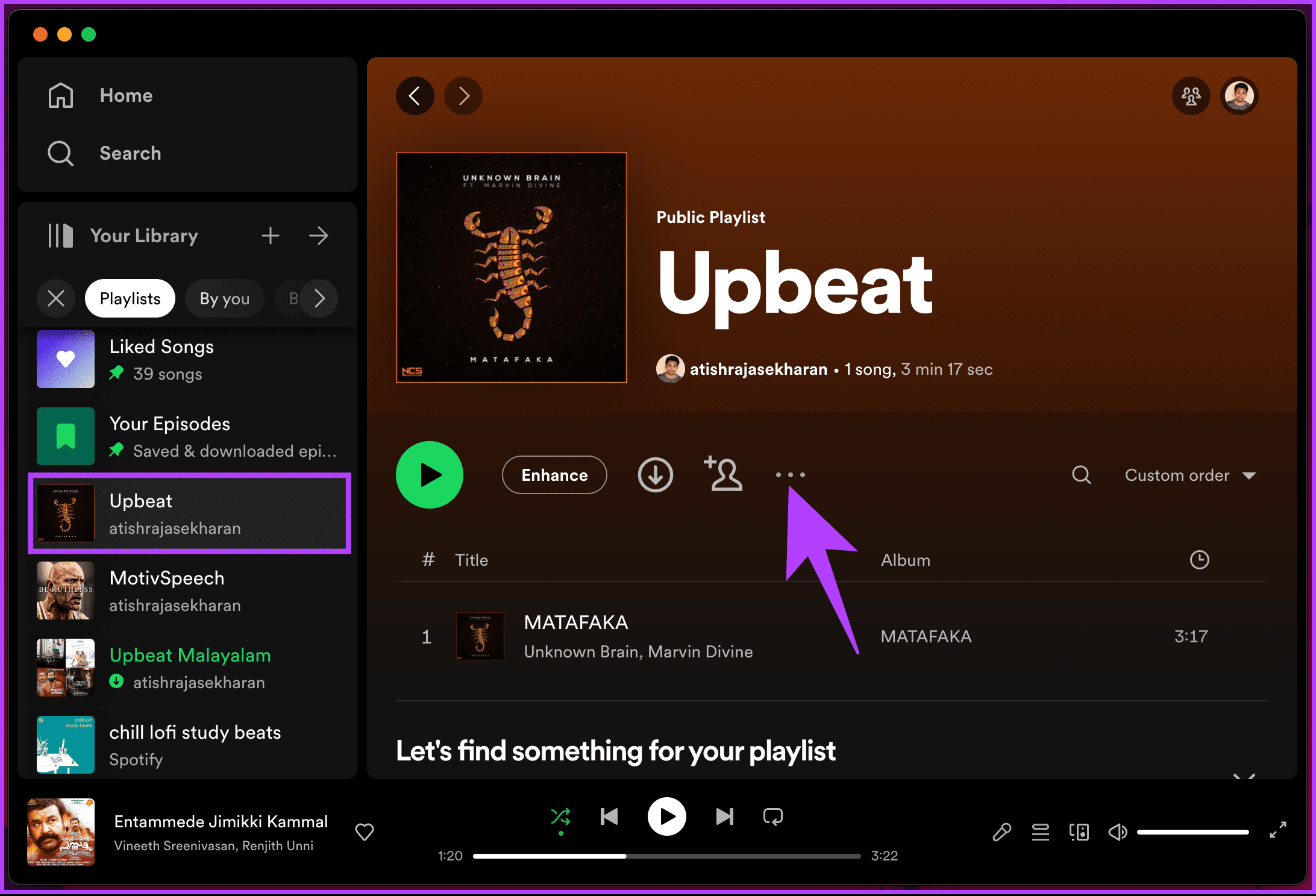The image size is (1316, 896).
Task: Enable Enhance for the playlist
Action: [554, 475]
